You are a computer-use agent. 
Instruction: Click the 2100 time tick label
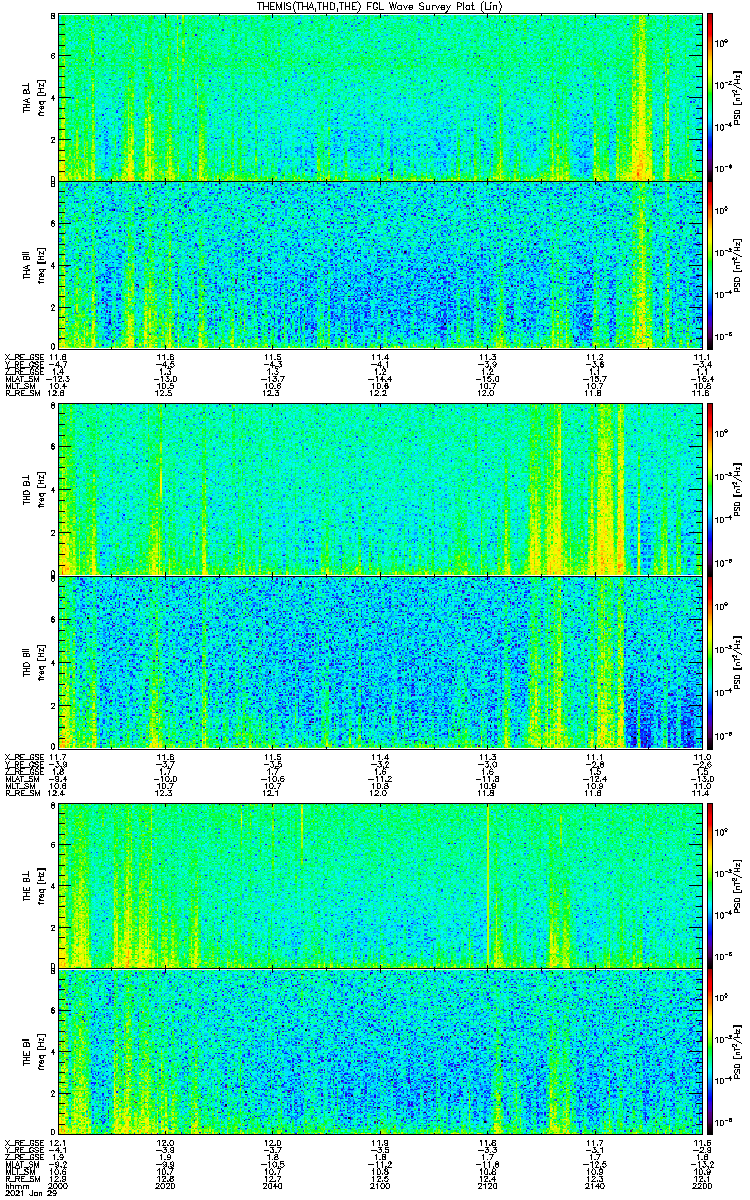[x=381, y=1186]
